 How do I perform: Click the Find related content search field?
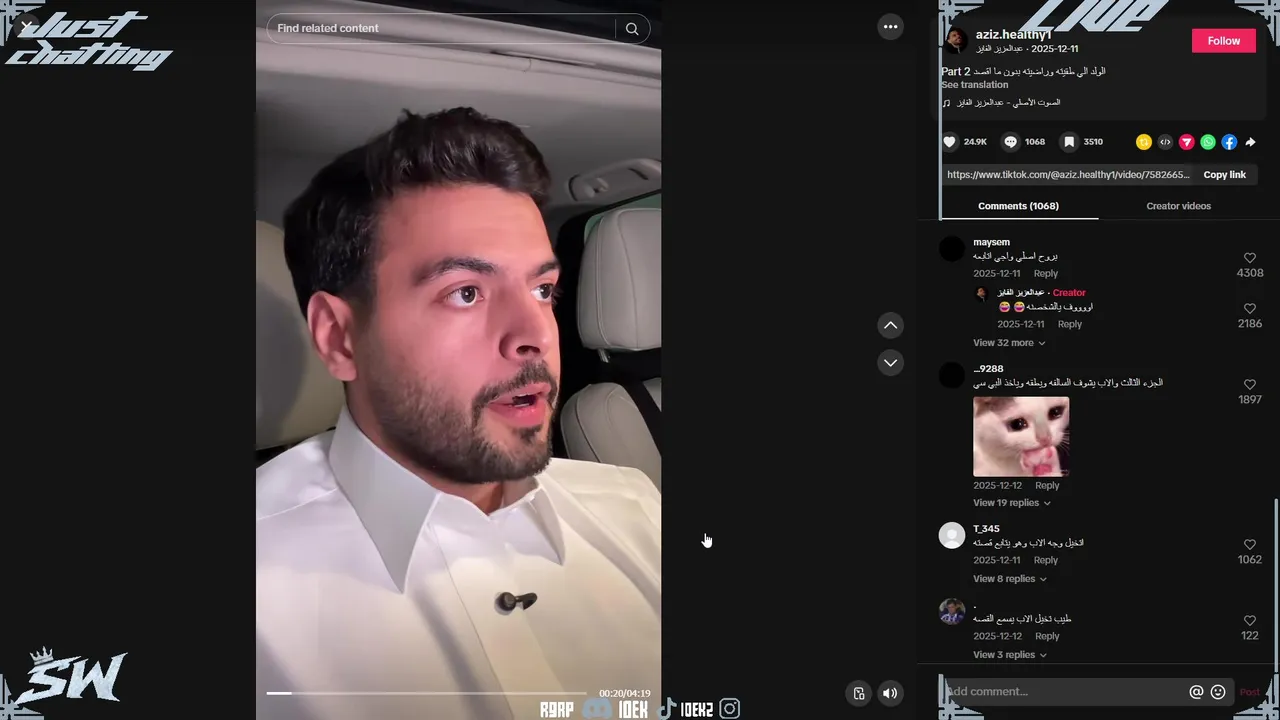440,29
